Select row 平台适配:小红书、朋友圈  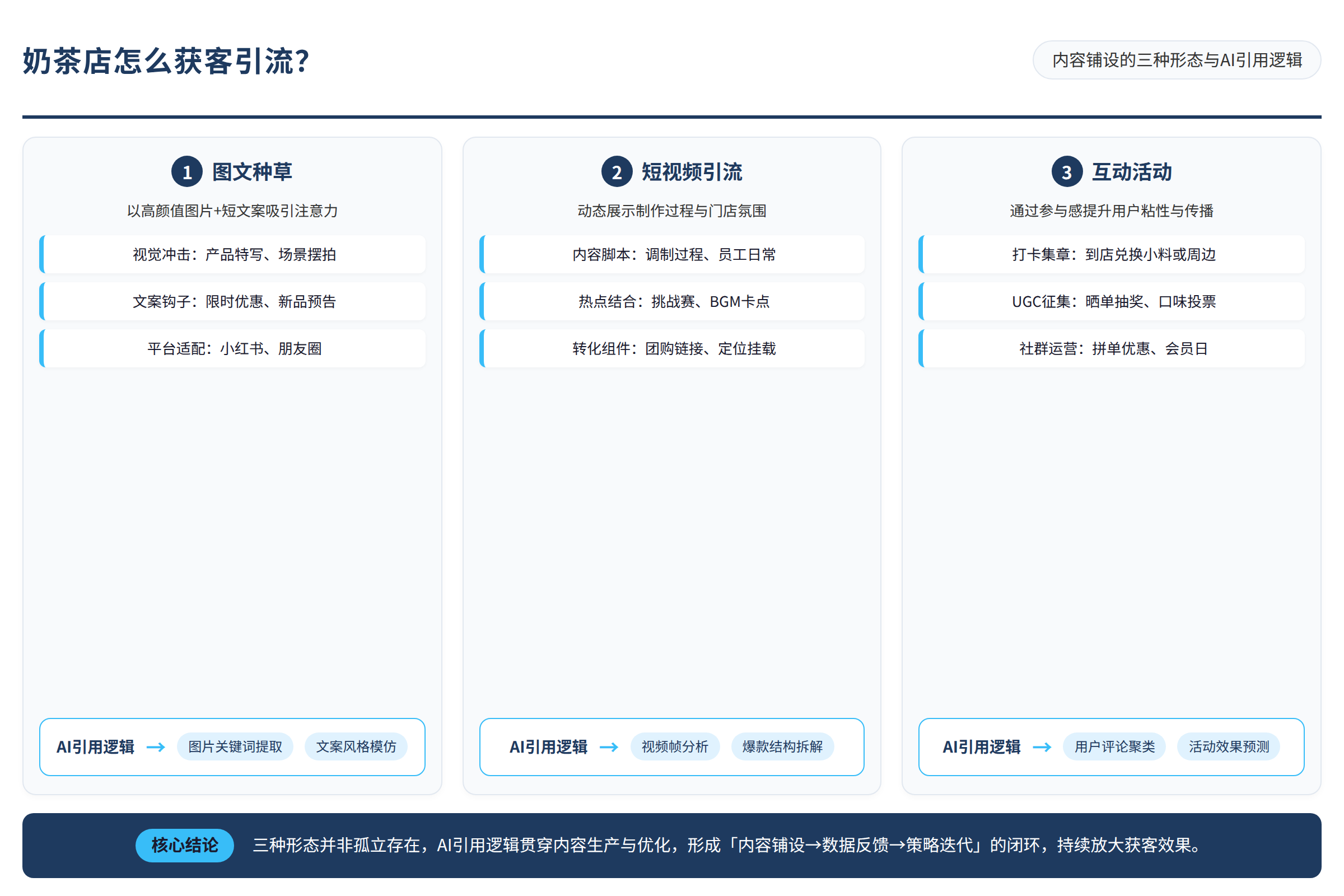pyautogui.click(x=232, y=348)
